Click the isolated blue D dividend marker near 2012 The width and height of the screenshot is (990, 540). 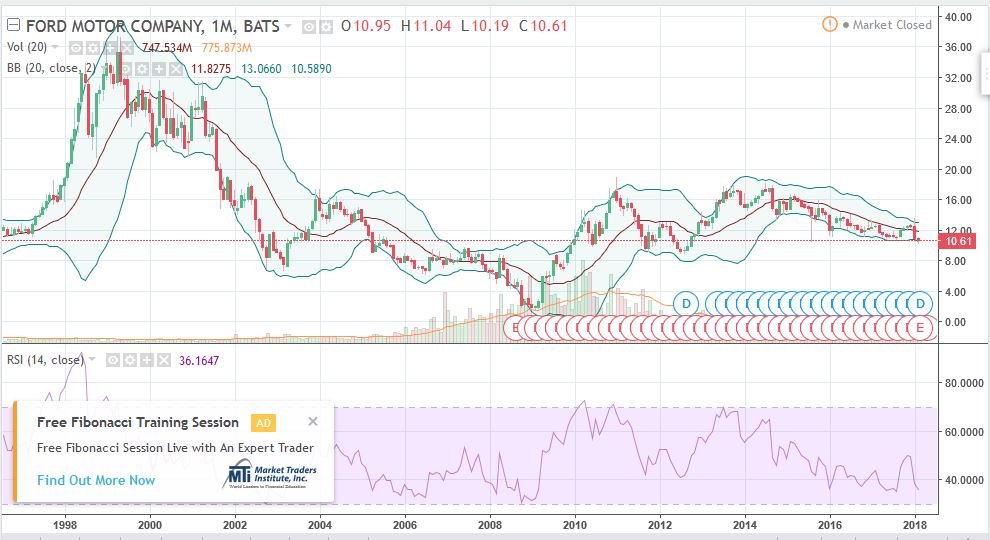point(686,304)
